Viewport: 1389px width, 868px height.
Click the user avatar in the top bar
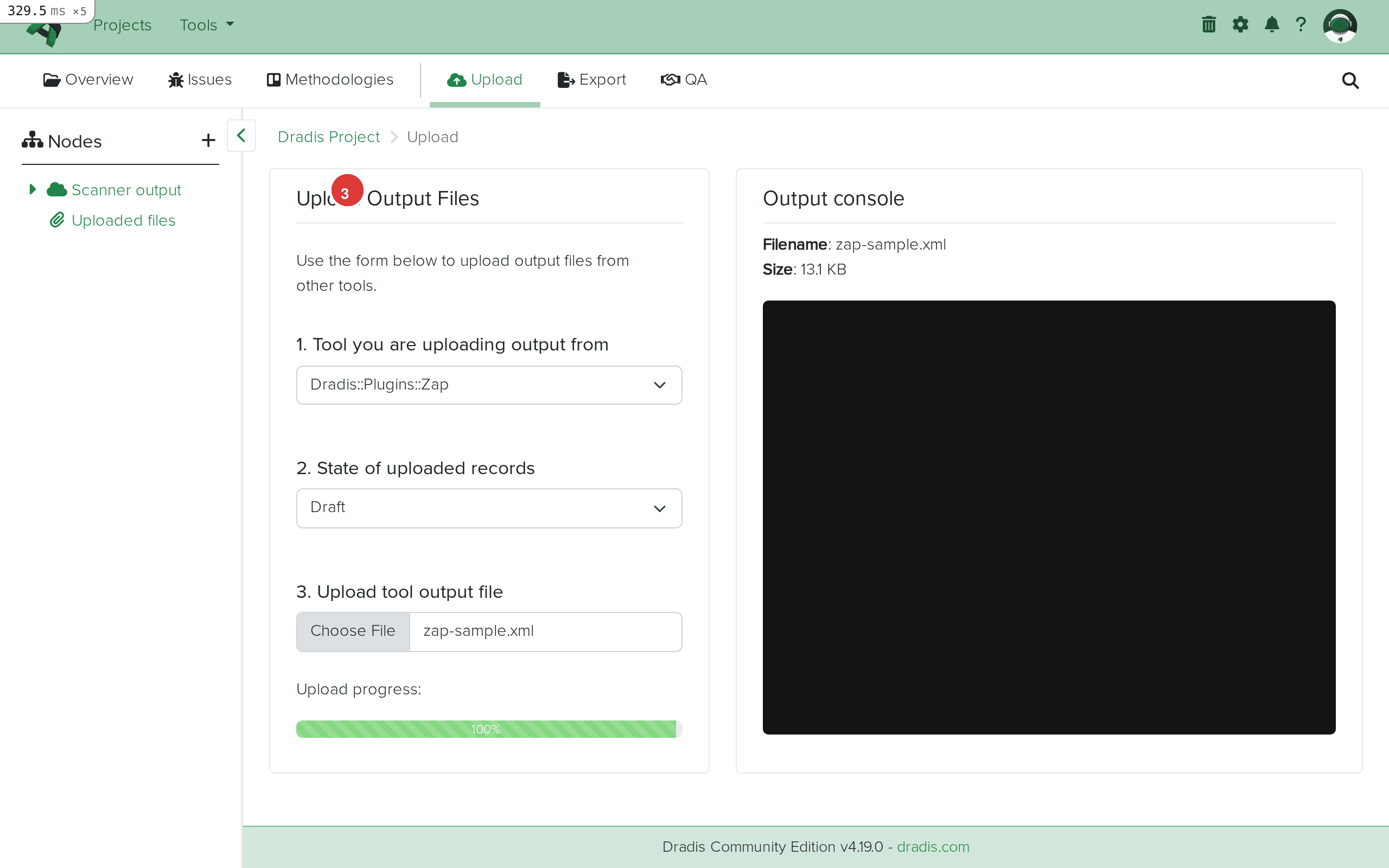click(1341, 25)
